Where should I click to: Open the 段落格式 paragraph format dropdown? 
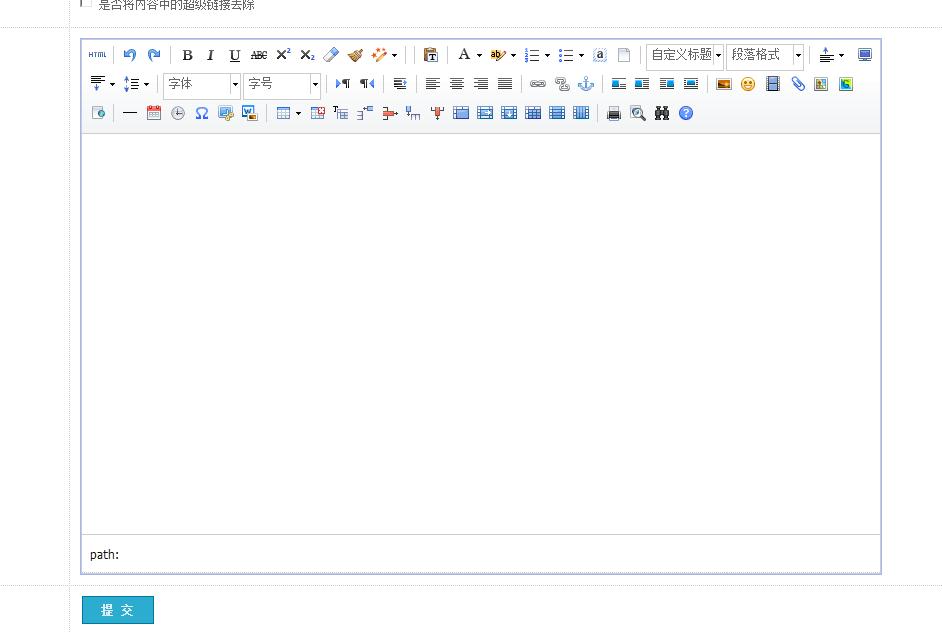point(765,55)
